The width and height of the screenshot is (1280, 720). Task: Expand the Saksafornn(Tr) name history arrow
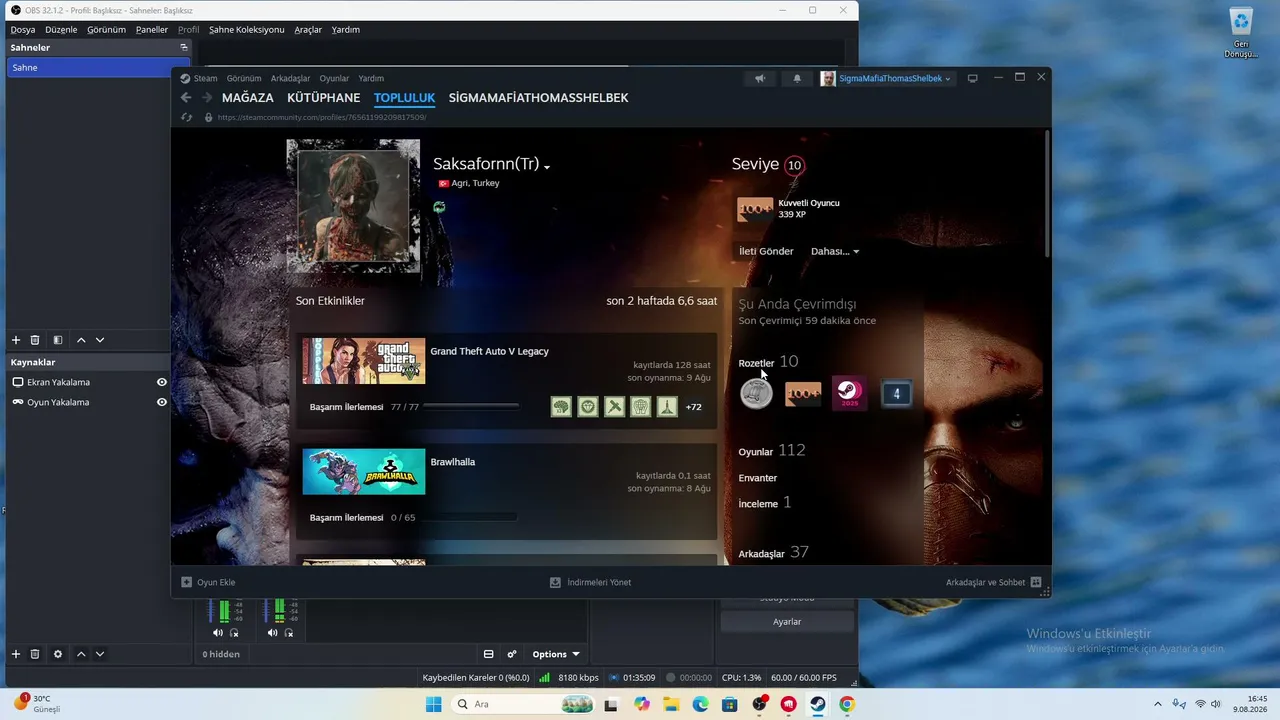click(x=547, y=167)
